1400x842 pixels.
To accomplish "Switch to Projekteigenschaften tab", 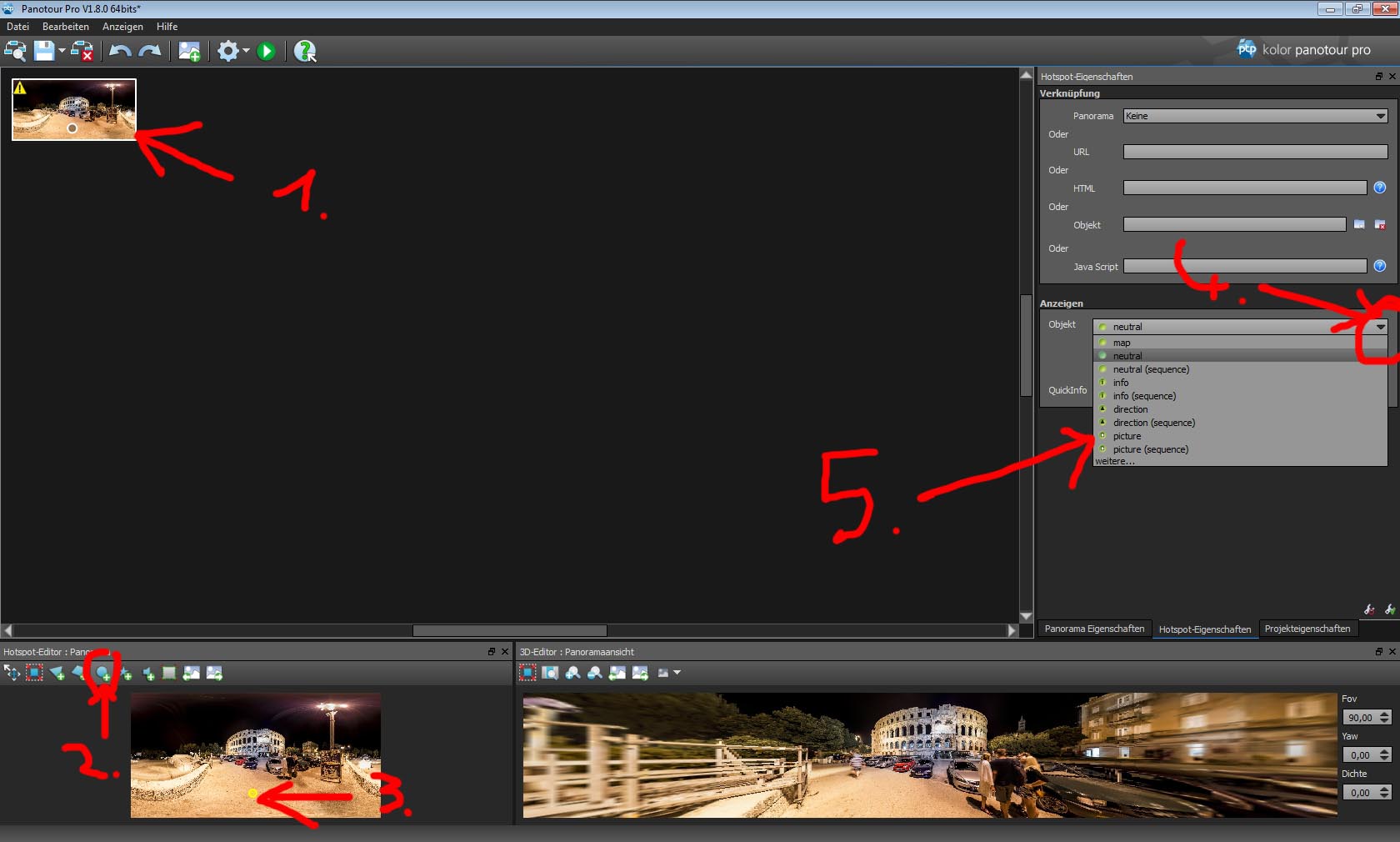I will pyautogui.click(x=1307, y=629).
